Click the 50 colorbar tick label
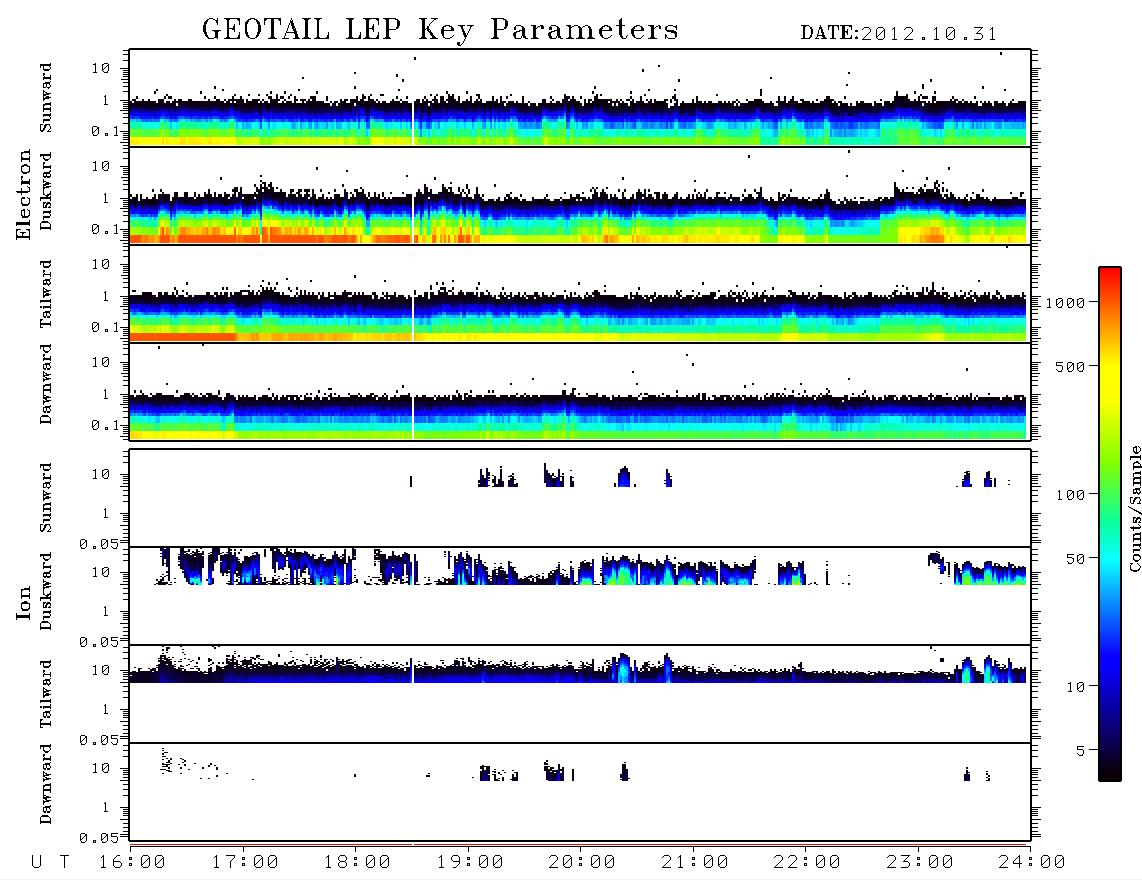Screen dimensions: 1142x880 click(x=1076, y=559)
